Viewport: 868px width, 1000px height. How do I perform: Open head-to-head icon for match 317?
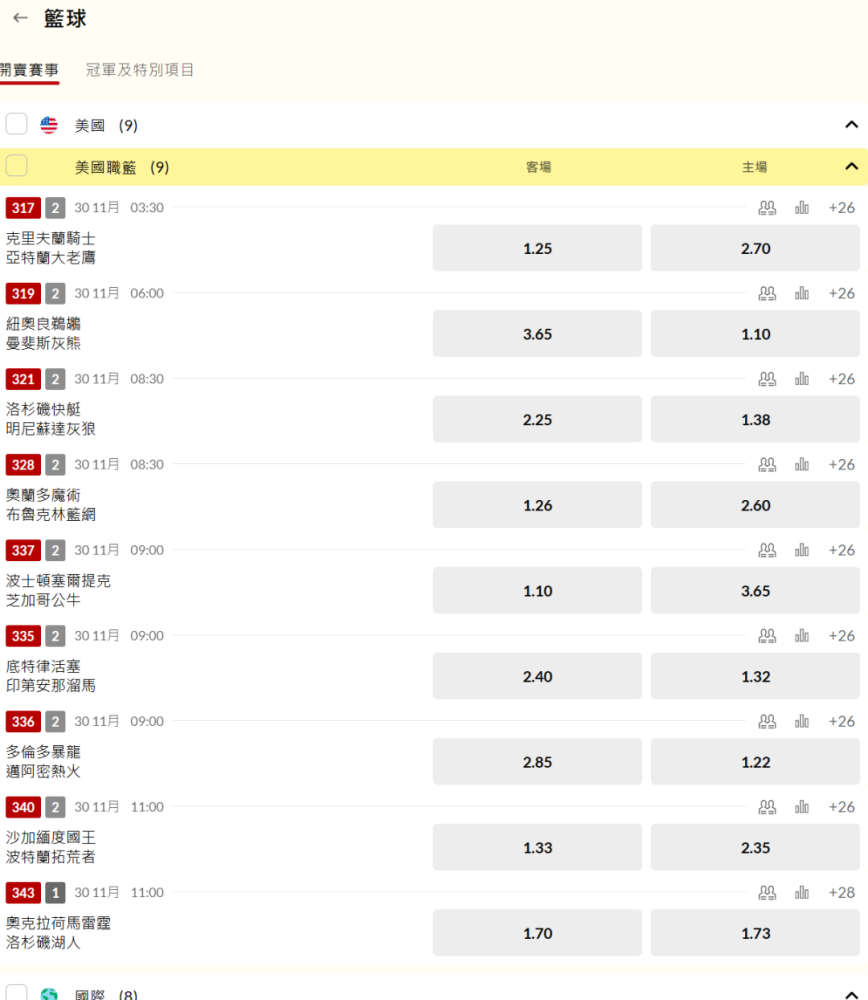[767, 208]
